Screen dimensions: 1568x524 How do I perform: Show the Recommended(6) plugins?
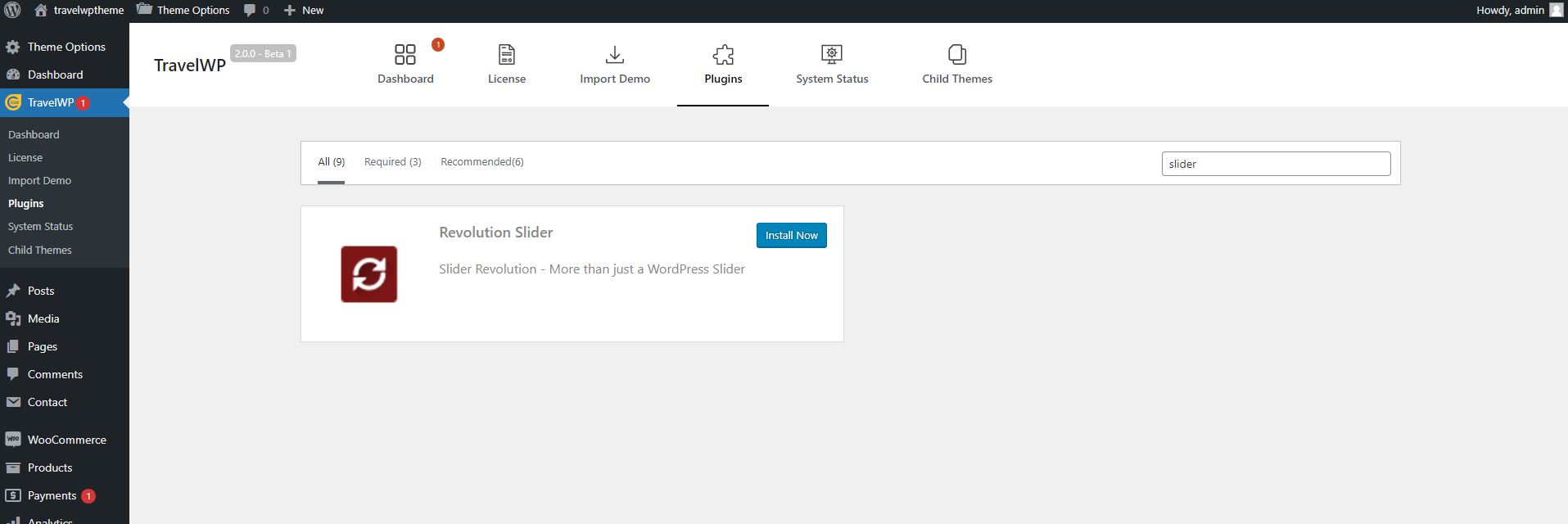(482, 162)
